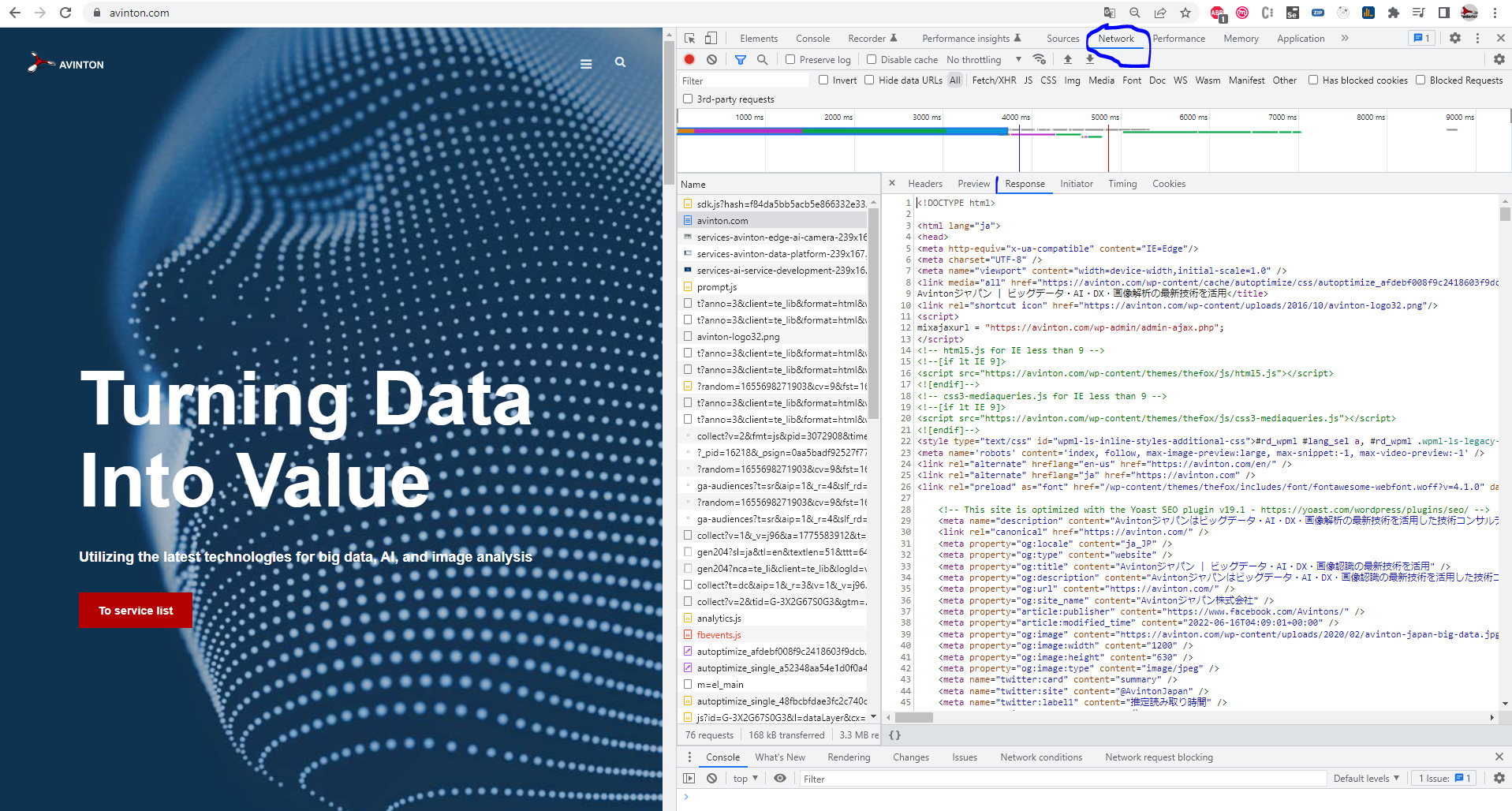This screenshot has width=1512, height=811.
Task: Open the Performance tab
Action: point(1178,38)
